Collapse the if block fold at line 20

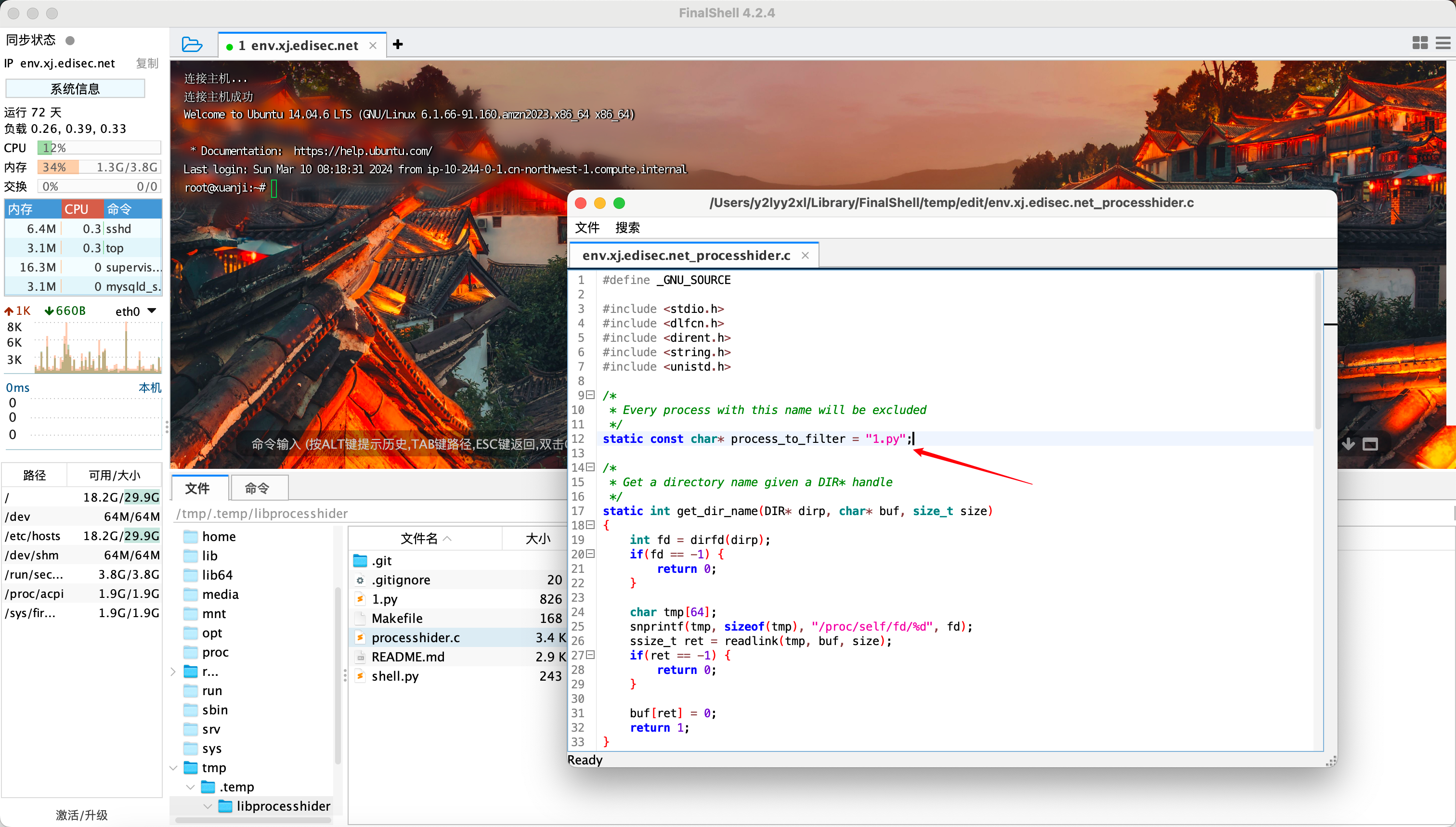(x=591, y=554)
